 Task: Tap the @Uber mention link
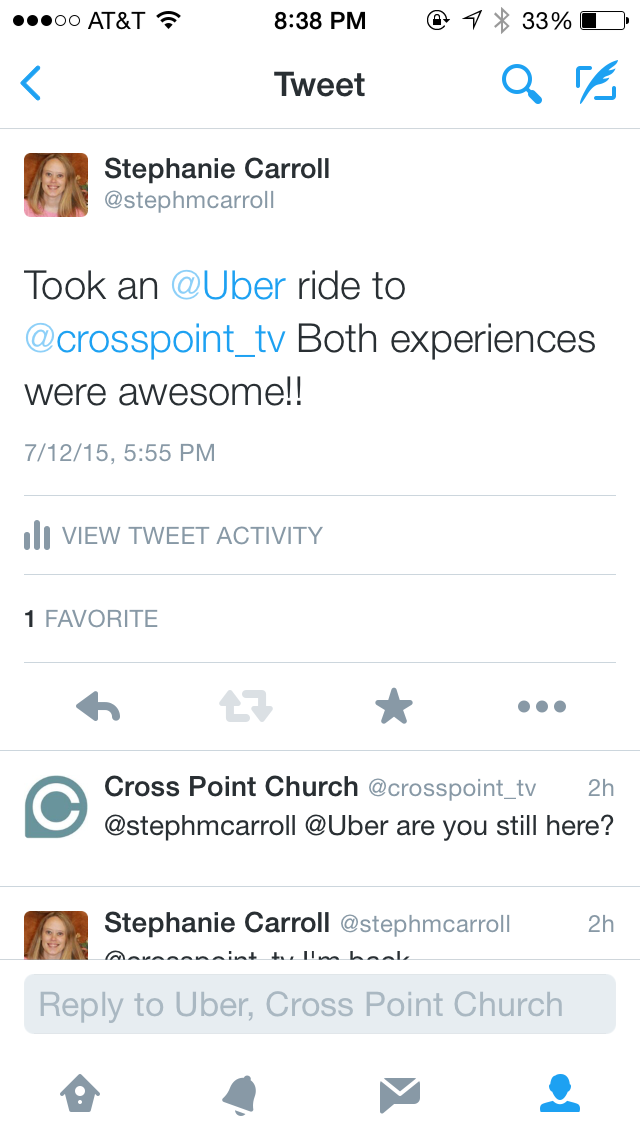pos(229,286)
